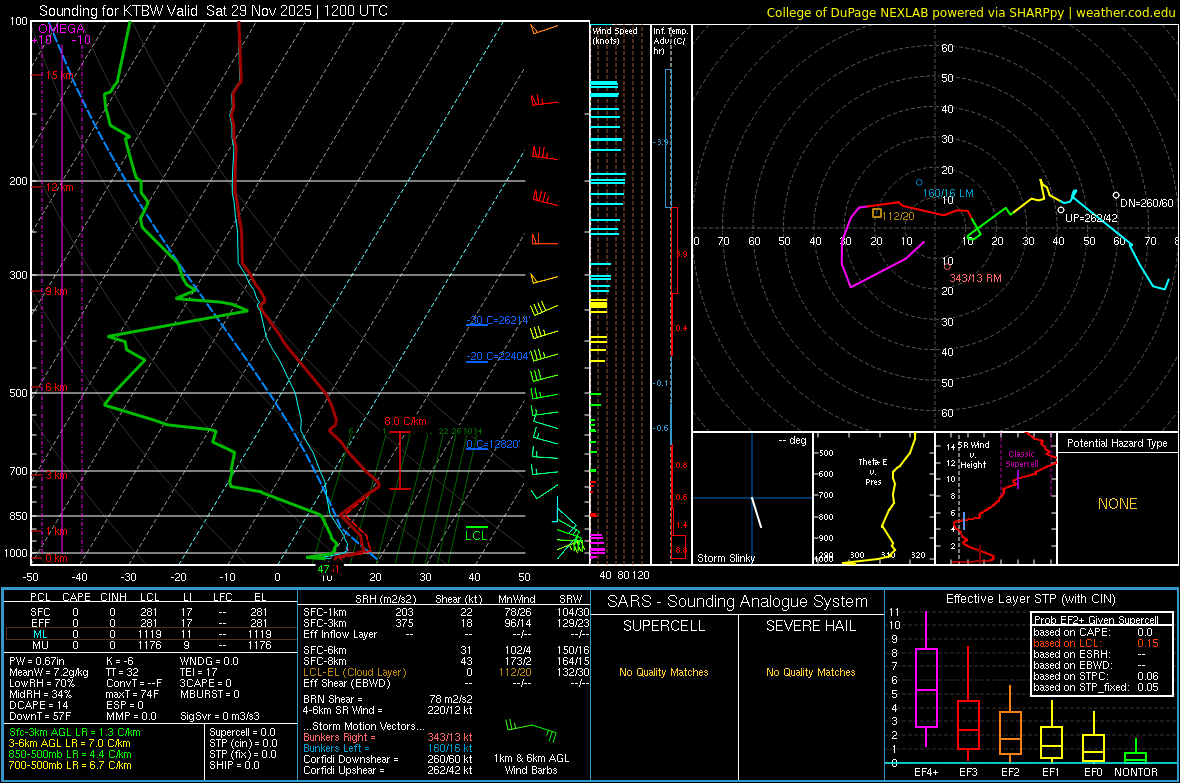Click the SHIP = 0.0 value
1180x783 pixels.
tap(234, 765)
